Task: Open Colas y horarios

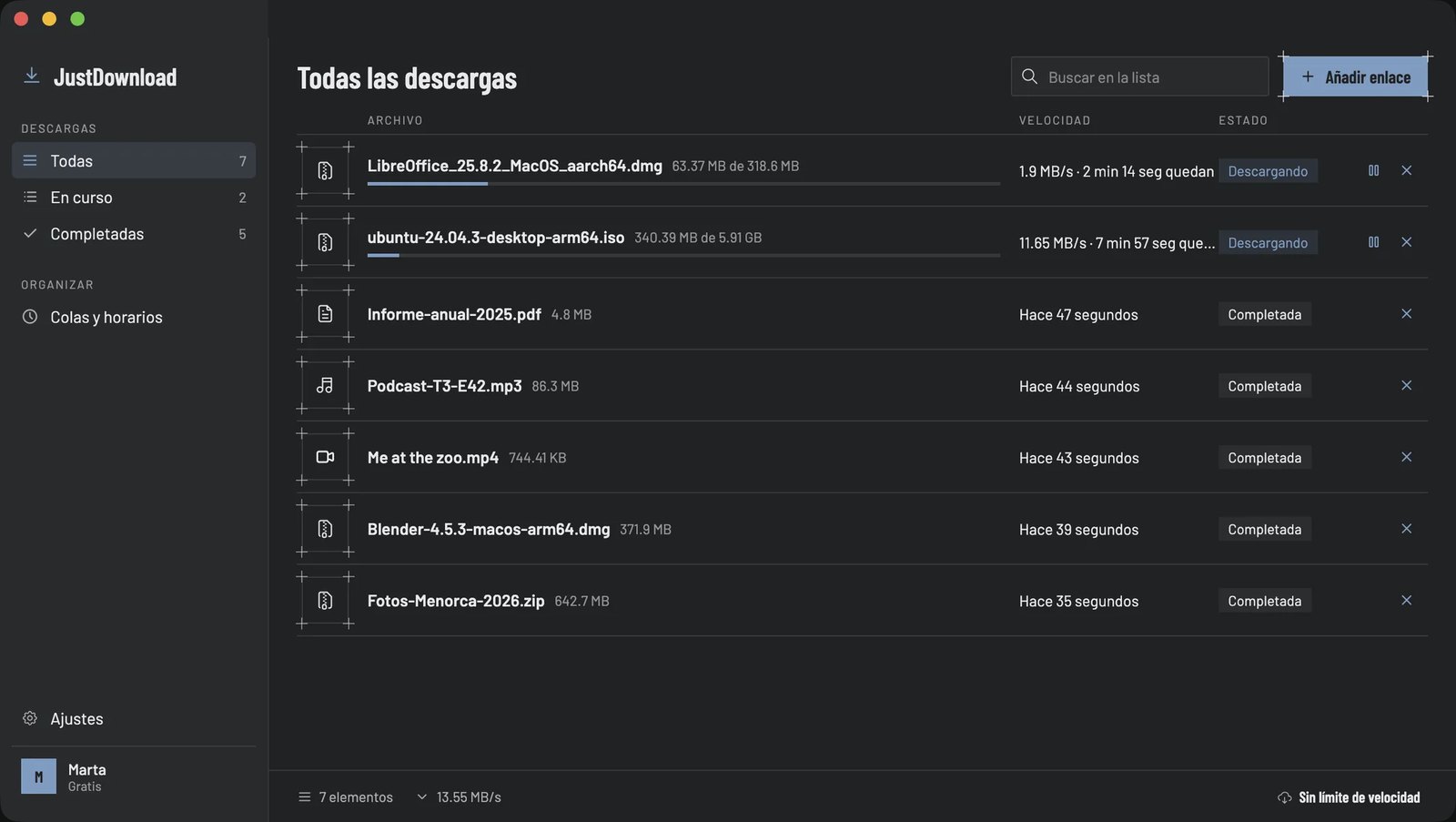Action: point(134,317)
